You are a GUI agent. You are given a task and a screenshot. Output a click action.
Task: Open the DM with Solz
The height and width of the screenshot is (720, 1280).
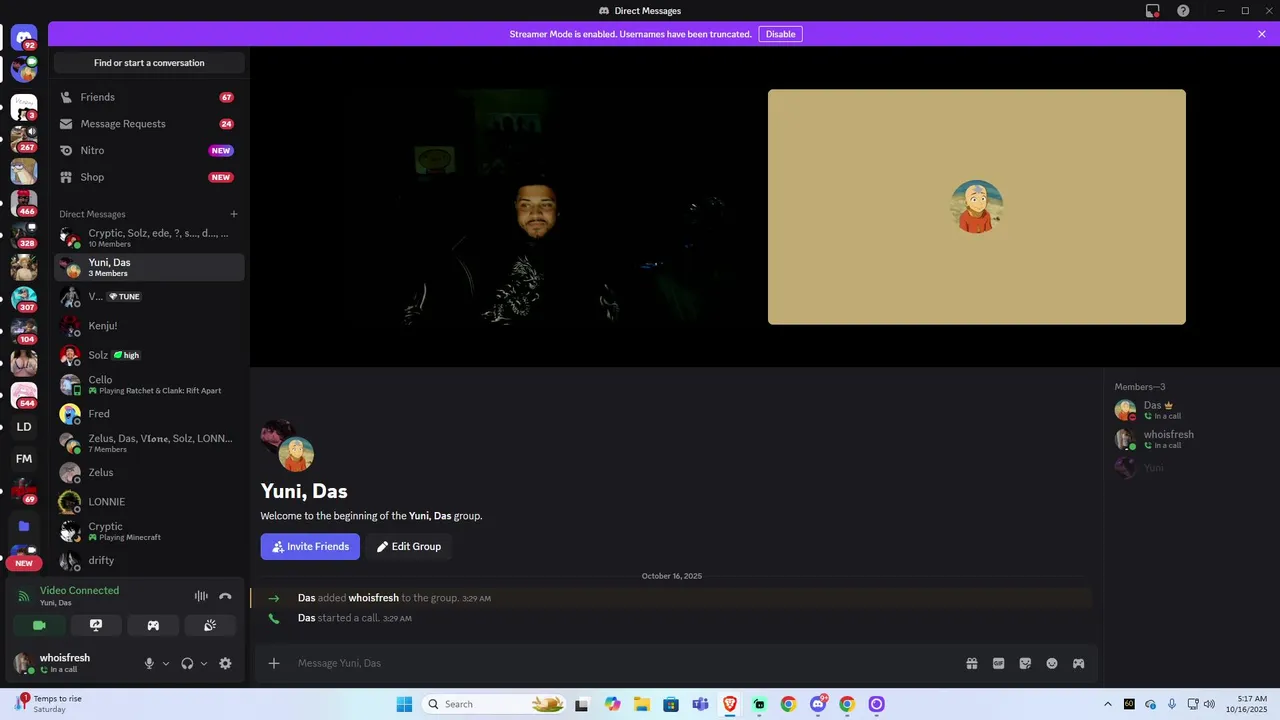(149, 355)
